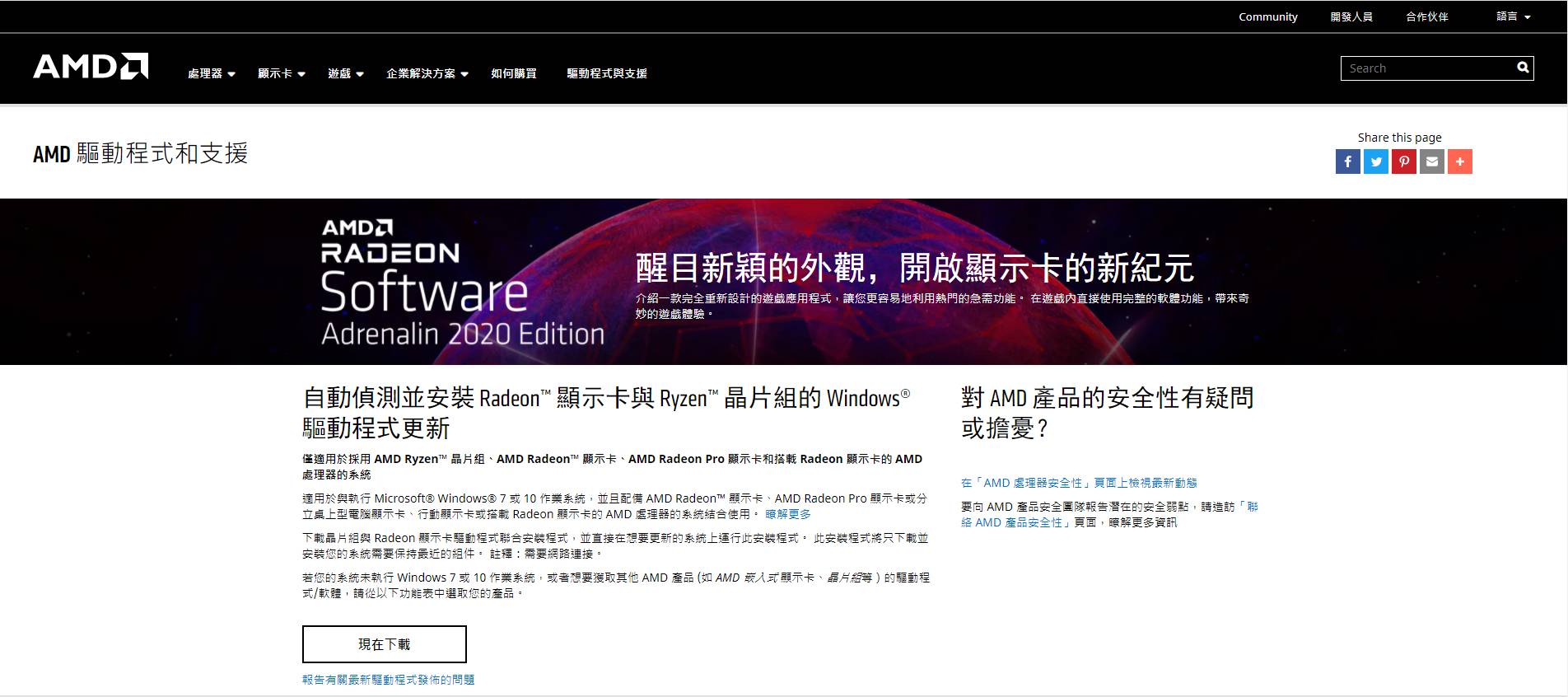Open AMD 處理器安全性 page link
The height and width of the screenshot is (697, 1568).
pos(1079,483)
